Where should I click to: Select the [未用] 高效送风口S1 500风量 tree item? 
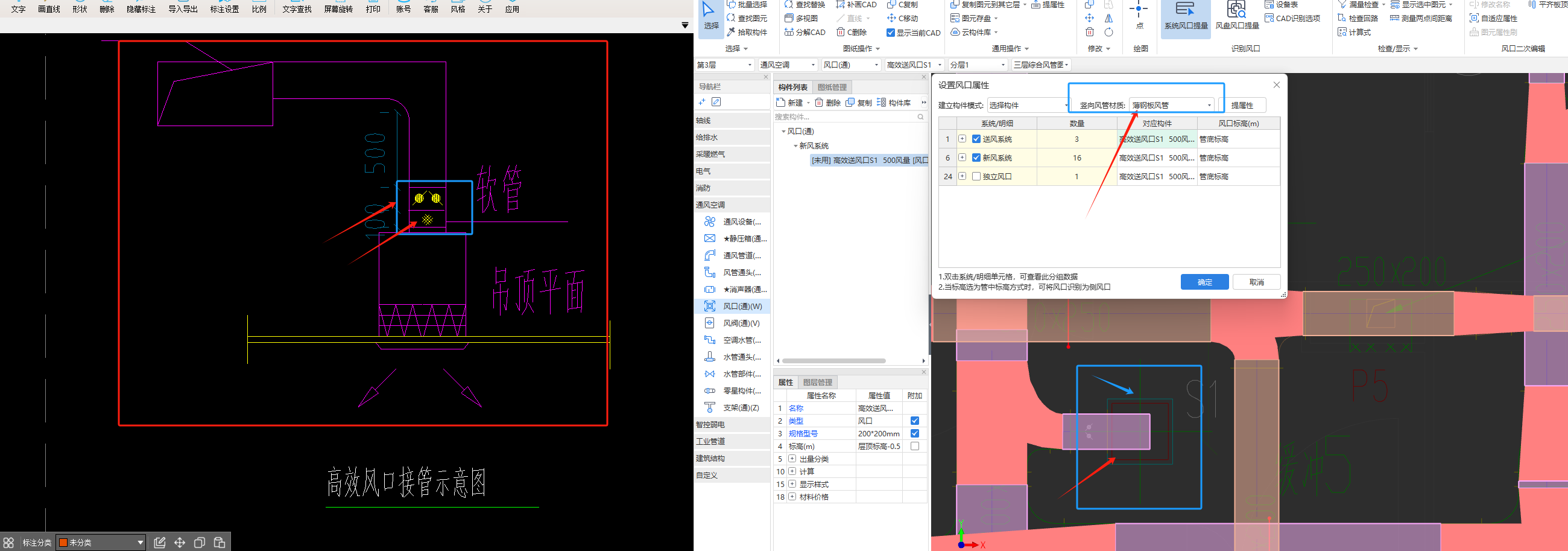pos(869,160)
